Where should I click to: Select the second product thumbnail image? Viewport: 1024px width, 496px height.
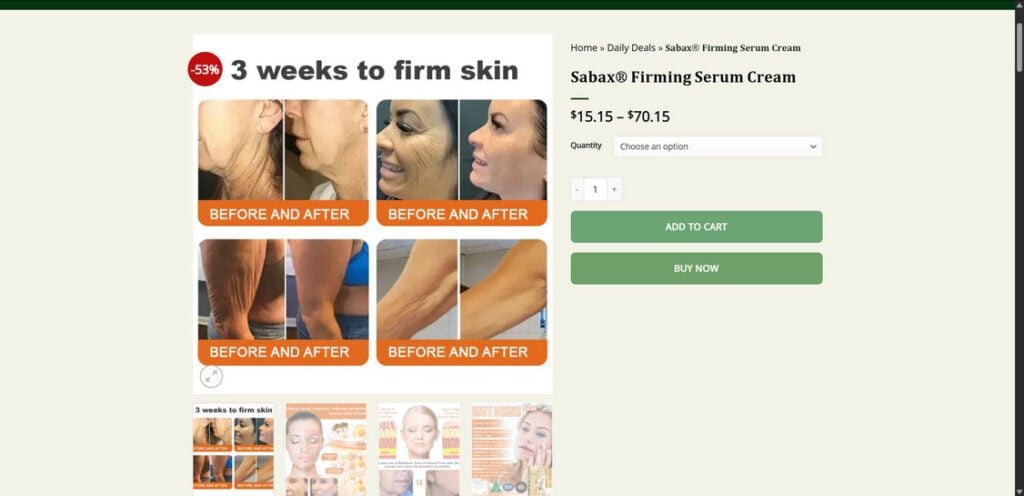[326, 449]
